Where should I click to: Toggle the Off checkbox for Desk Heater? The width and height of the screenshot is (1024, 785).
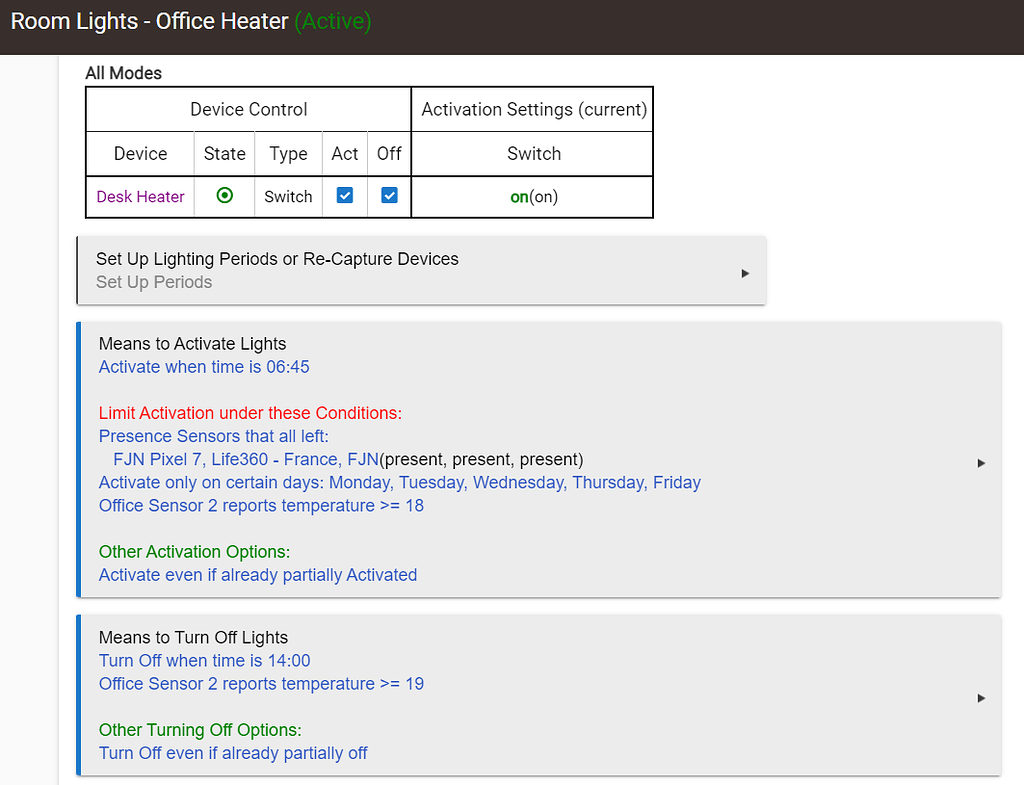click(388, 196)
